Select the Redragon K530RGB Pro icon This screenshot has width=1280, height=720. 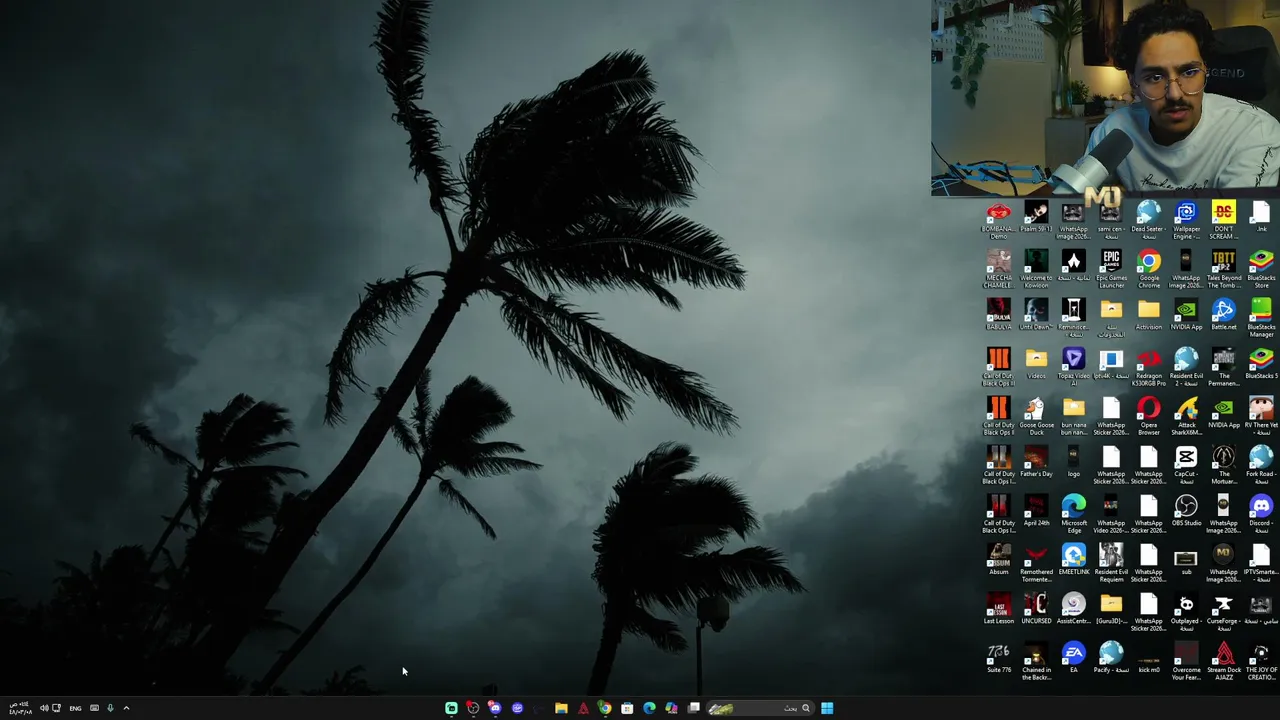[x=1148, y=367]
